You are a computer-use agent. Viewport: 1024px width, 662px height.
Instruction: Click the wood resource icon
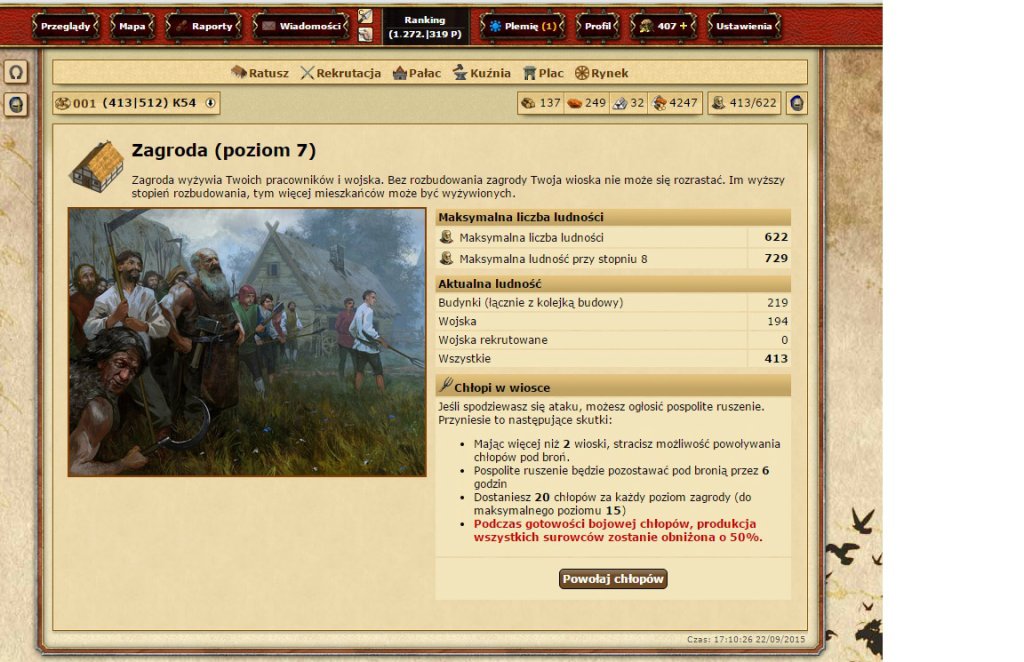[528, 102]
